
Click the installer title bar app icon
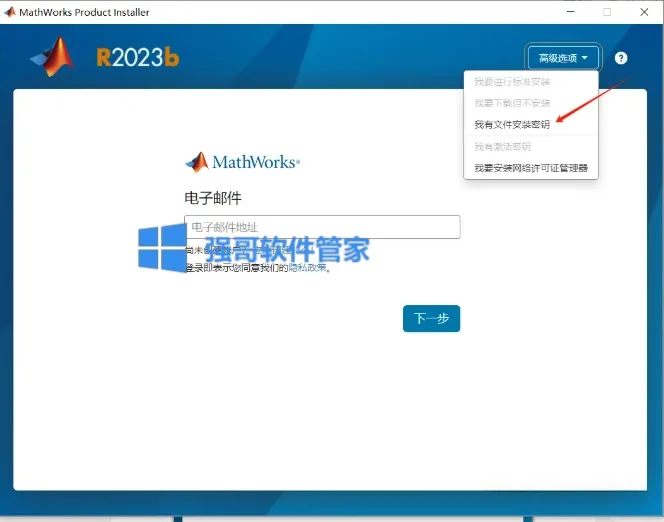[x=10, y=12]
